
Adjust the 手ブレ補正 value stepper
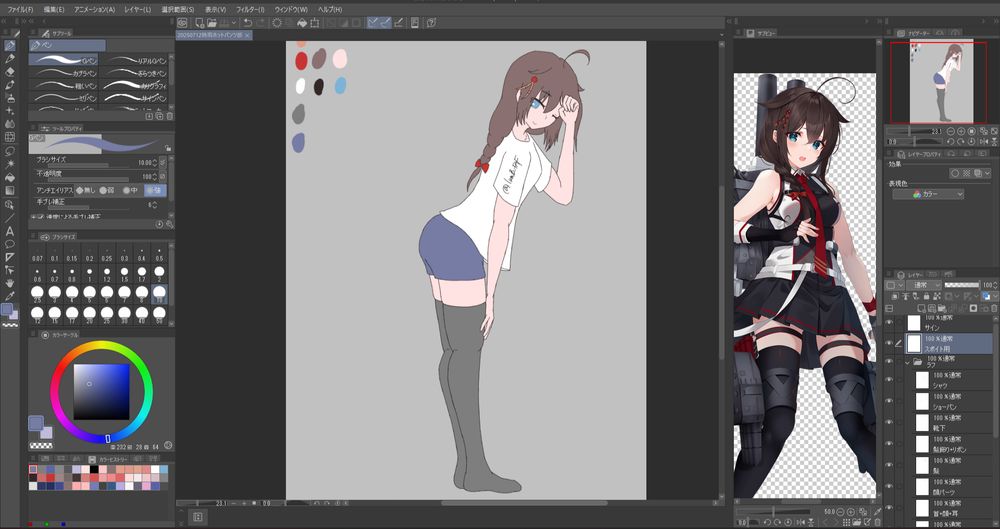tap(157, 205)
